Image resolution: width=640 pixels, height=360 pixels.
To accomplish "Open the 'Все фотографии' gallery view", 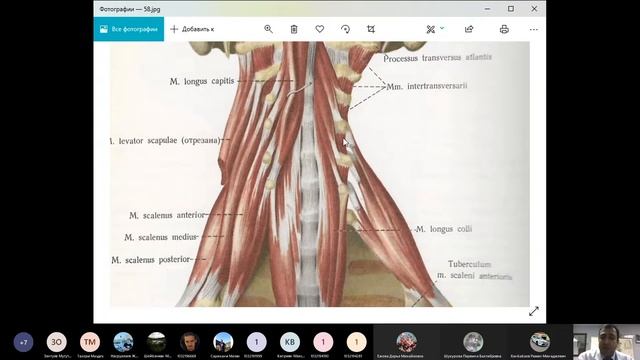I will click(129, 29).
